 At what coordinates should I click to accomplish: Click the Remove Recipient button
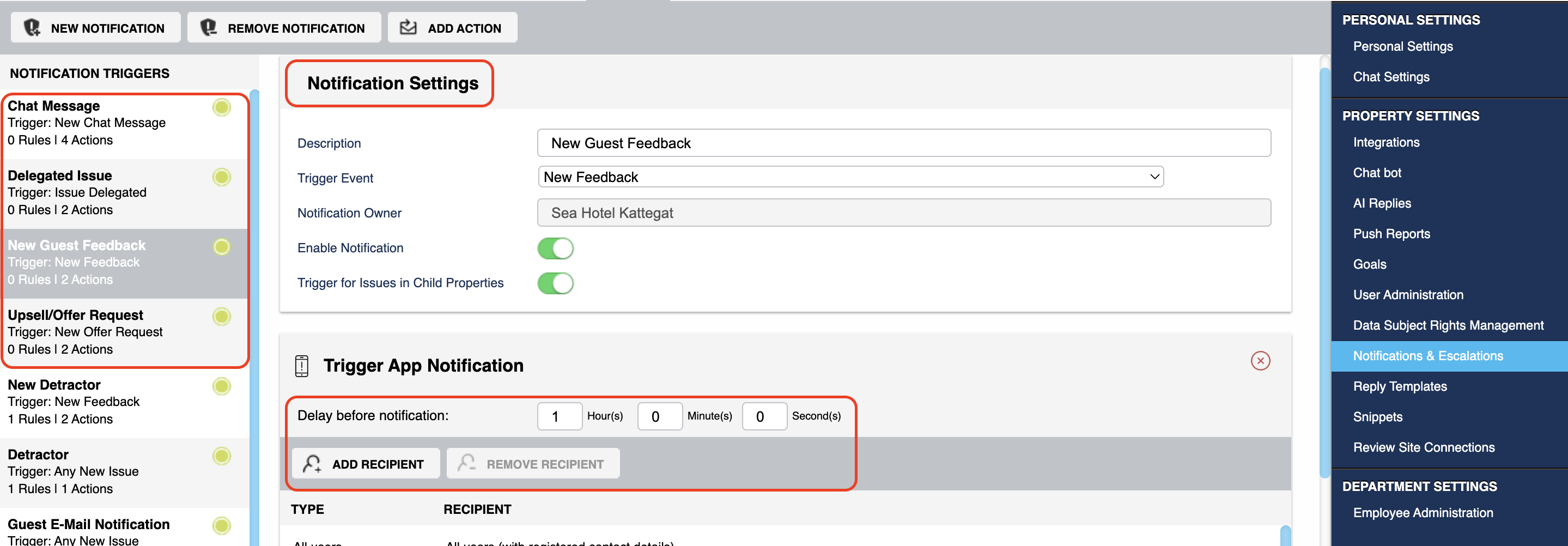tap(533, 464)
